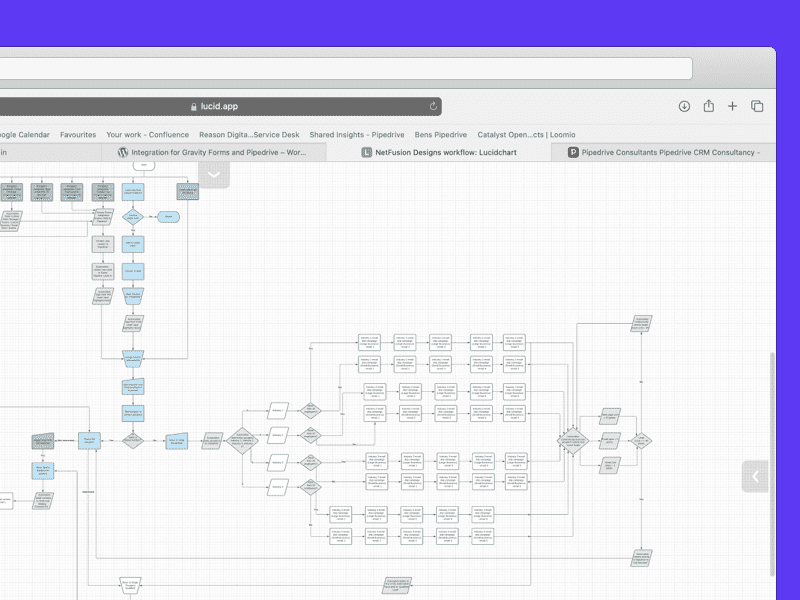Expand the Lucidchart top toolbar chevron
Image resolution: width=800 pixels, height=600 pixels.
point(214,175)
